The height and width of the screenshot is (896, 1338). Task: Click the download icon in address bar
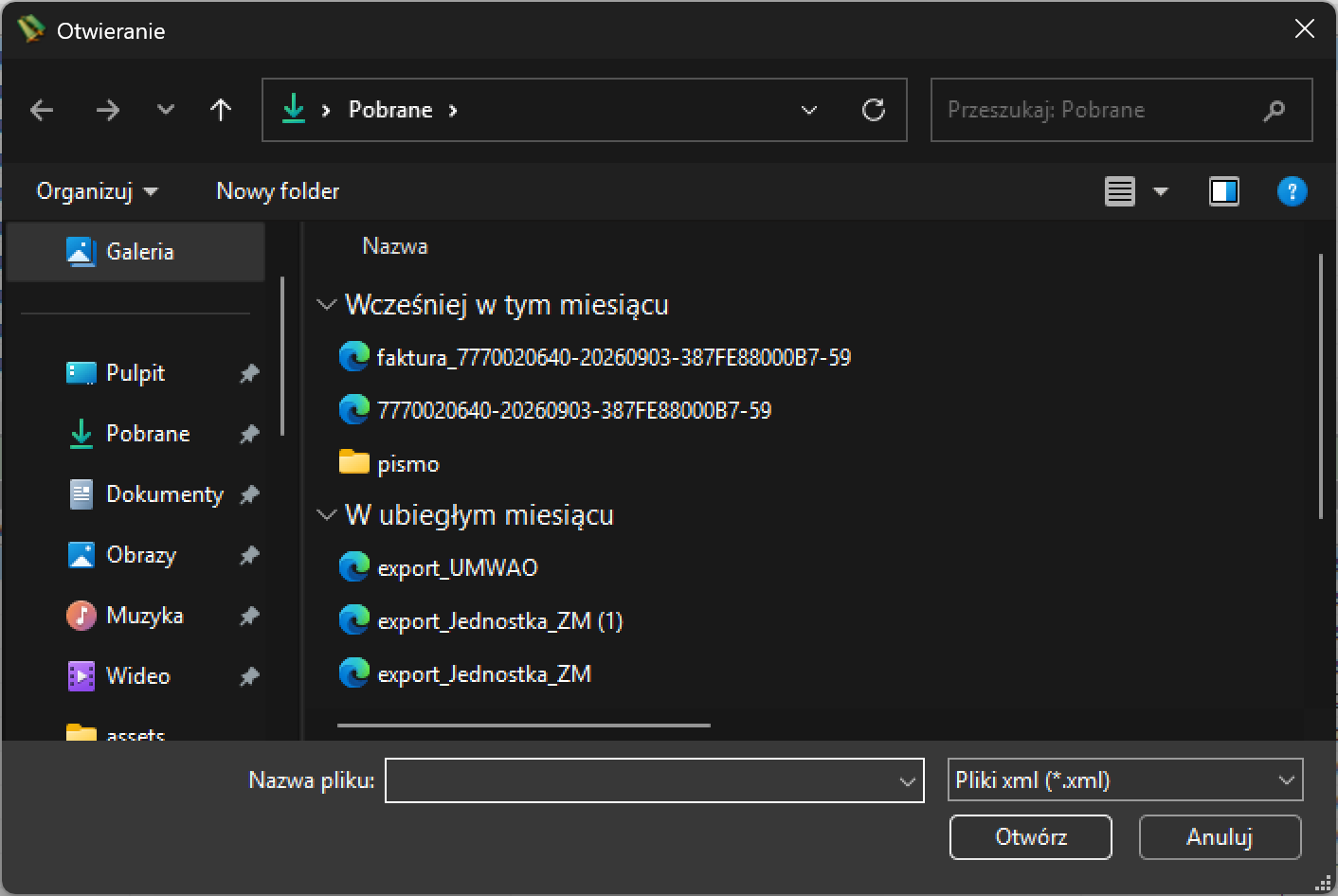tap(294, 109)
